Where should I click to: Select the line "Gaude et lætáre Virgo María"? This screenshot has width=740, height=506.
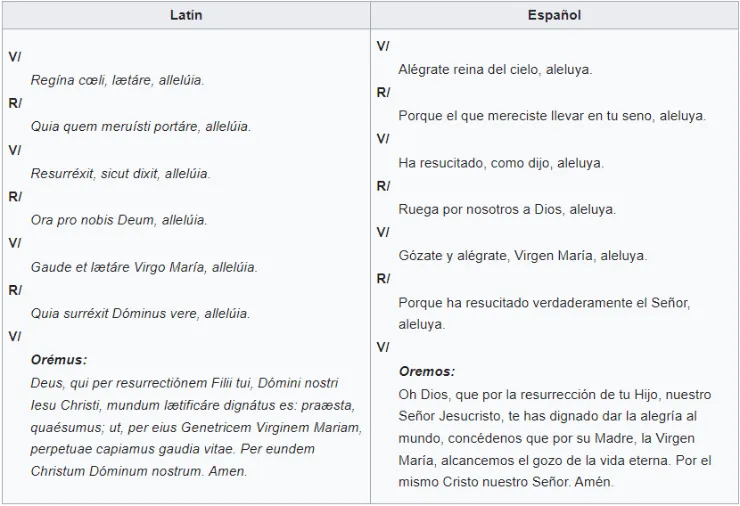coord(144,267)
